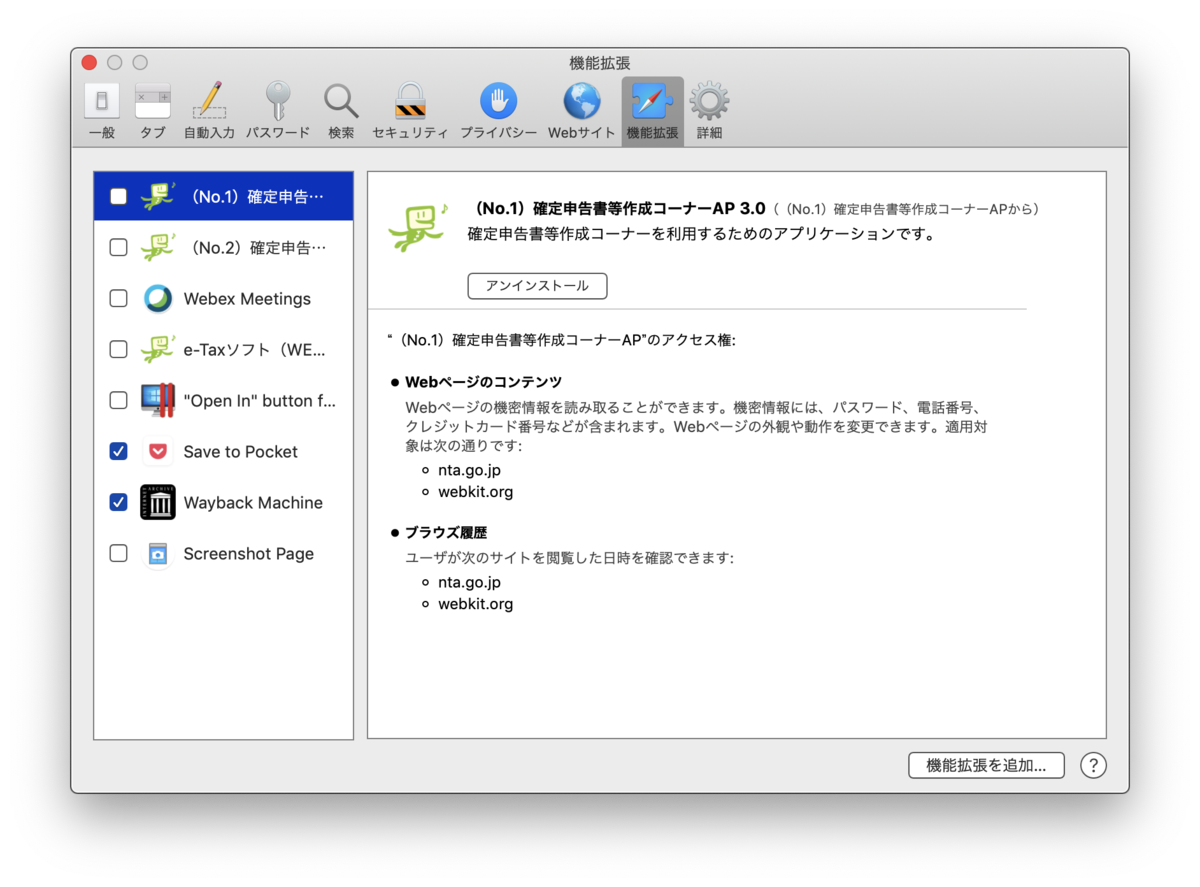Image resolution: width=1200 pixels, height=887 pixels.
Task: Click the extension title 確定申告書等作成コーナーAP 3.0
Action: tap(621, 209)
